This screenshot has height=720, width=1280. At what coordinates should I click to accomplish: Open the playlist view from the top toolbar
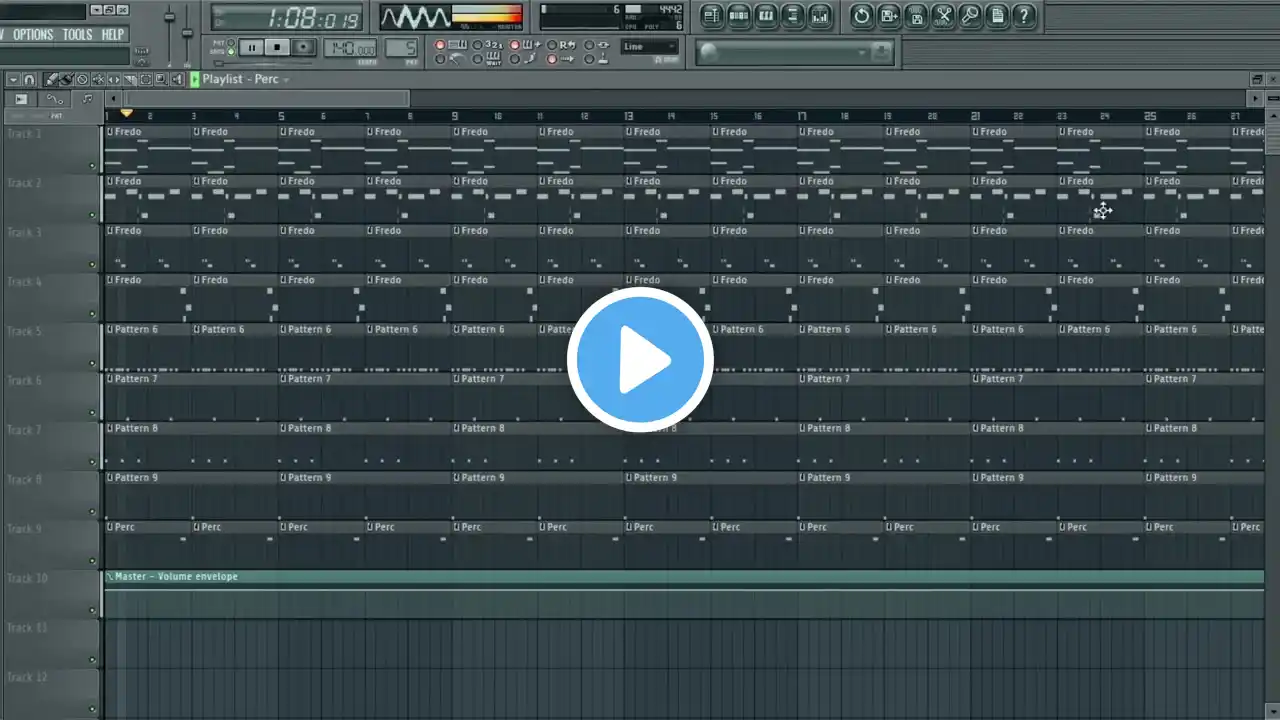click(x=712, y=15)
